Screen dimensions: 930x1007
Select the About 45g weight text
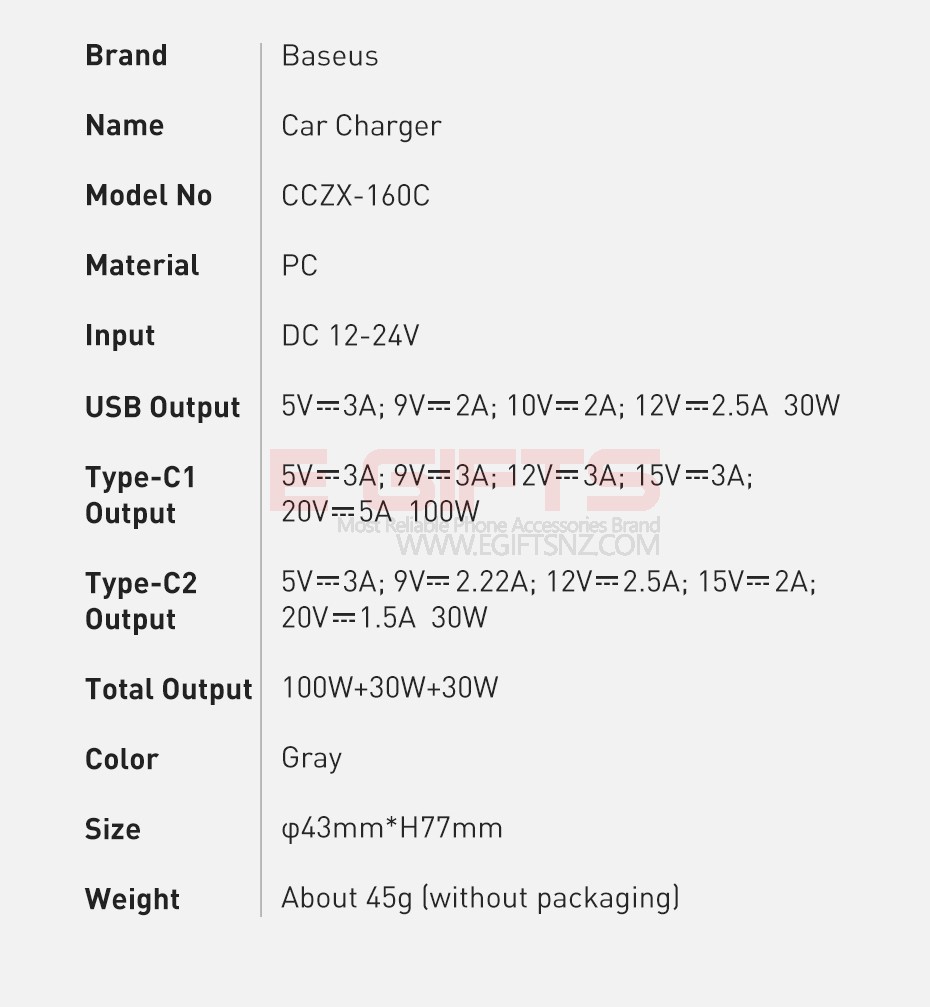(x=480, y=898)
